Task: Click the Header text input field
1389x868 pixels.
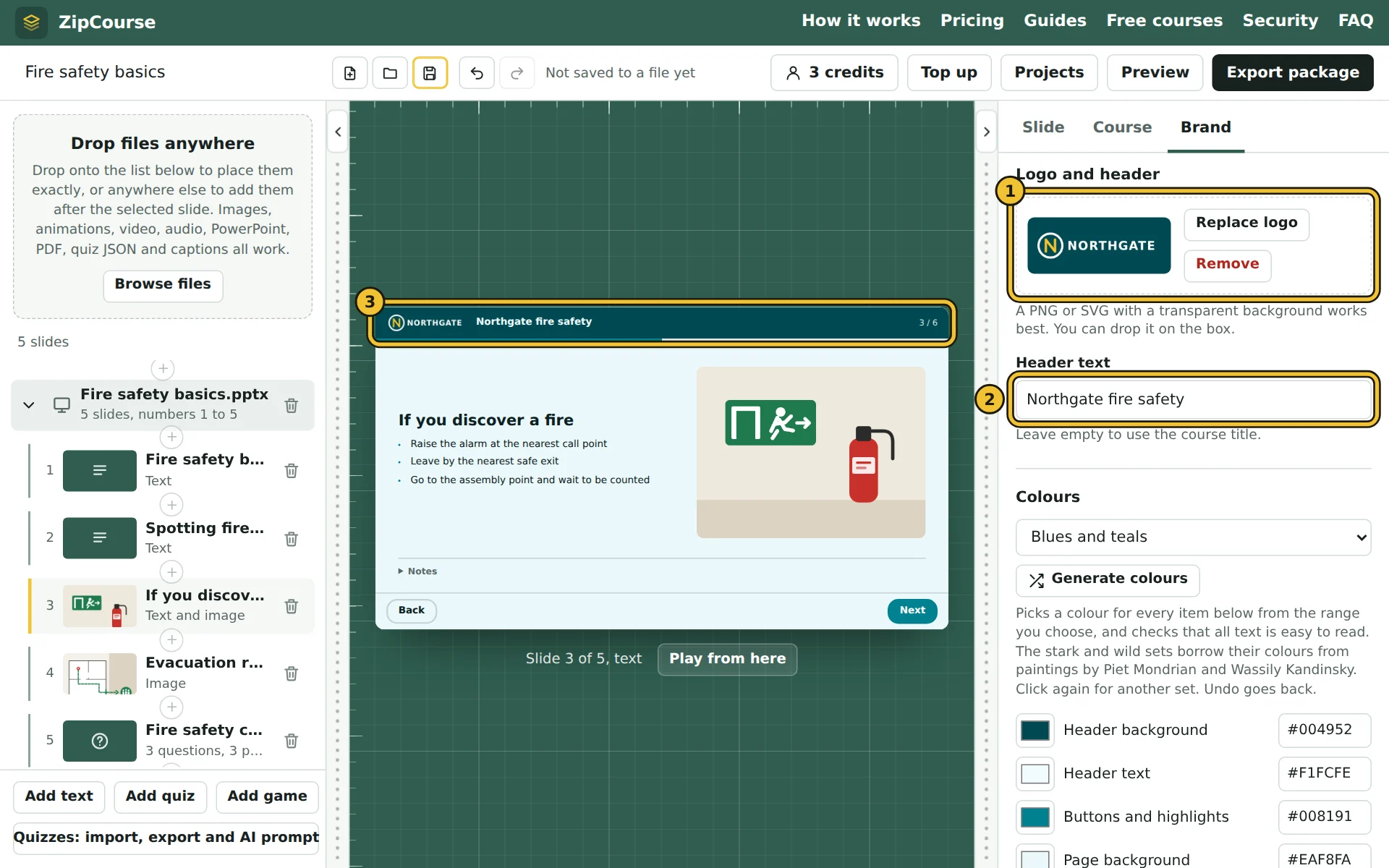Action: pos(1193,399)
